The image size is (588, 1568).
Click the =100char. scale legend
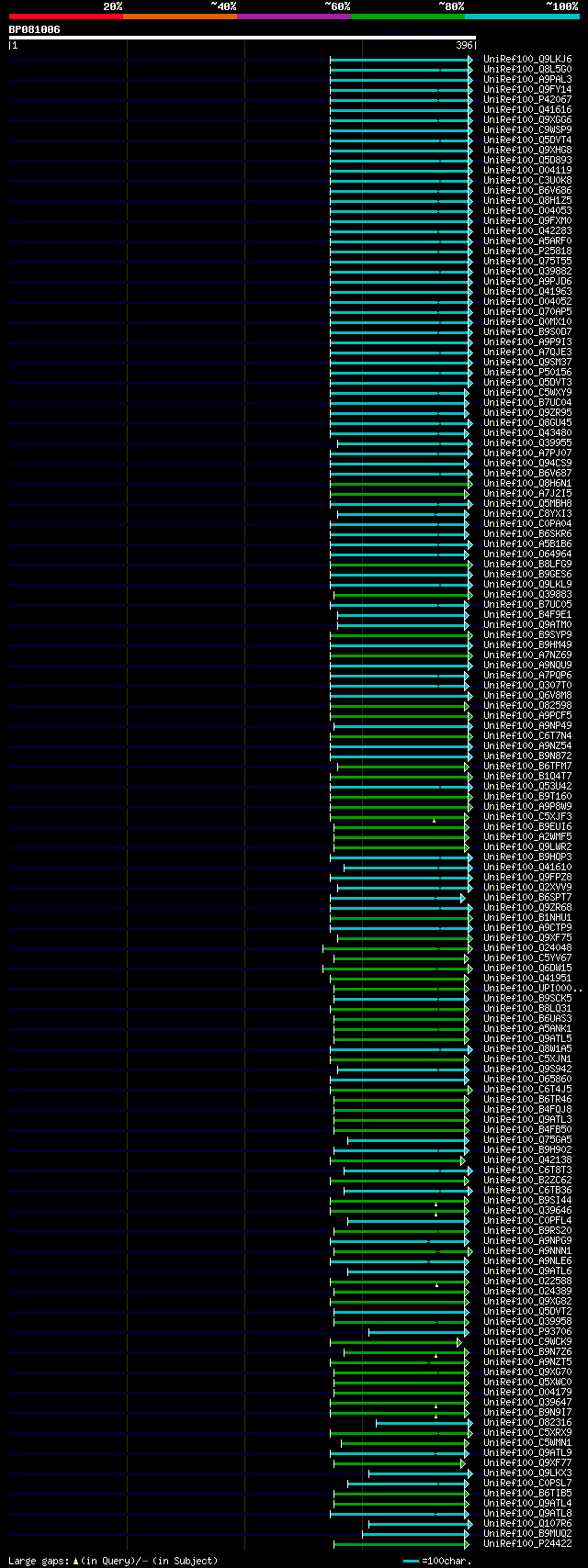pos(437,1560)
